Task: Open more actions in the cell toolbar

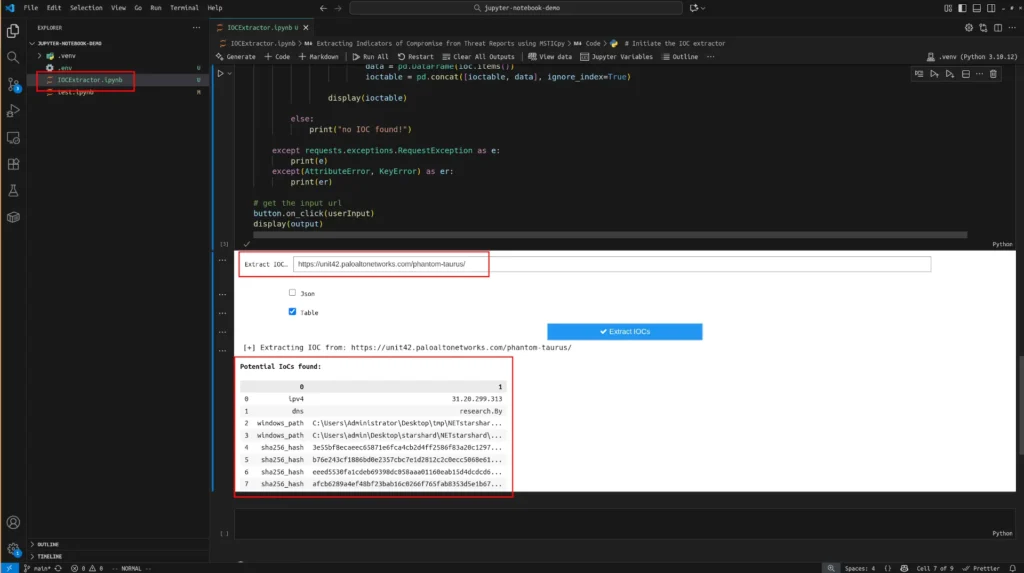Action: click(x=979, y=74)
